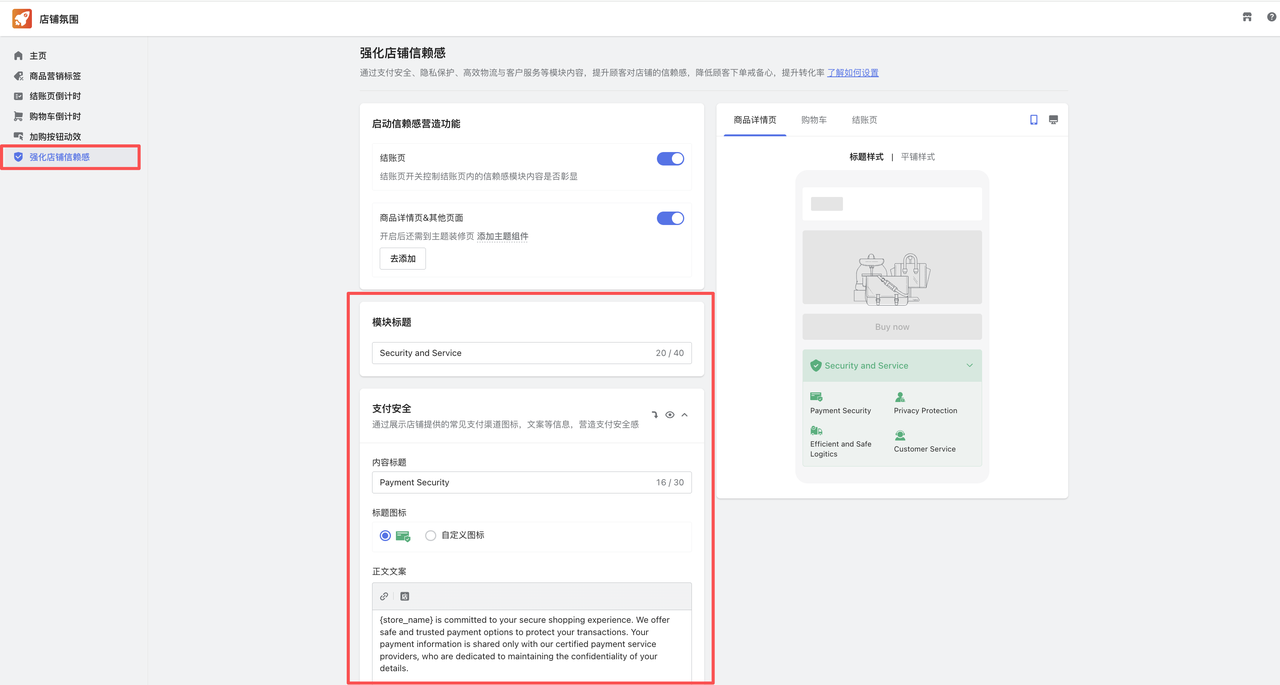Click the move/reorder arrow icon in 支付安全 section
The height and width of the screenshot is (685, 1280).
pyautogui.click(x=654, y=414)
